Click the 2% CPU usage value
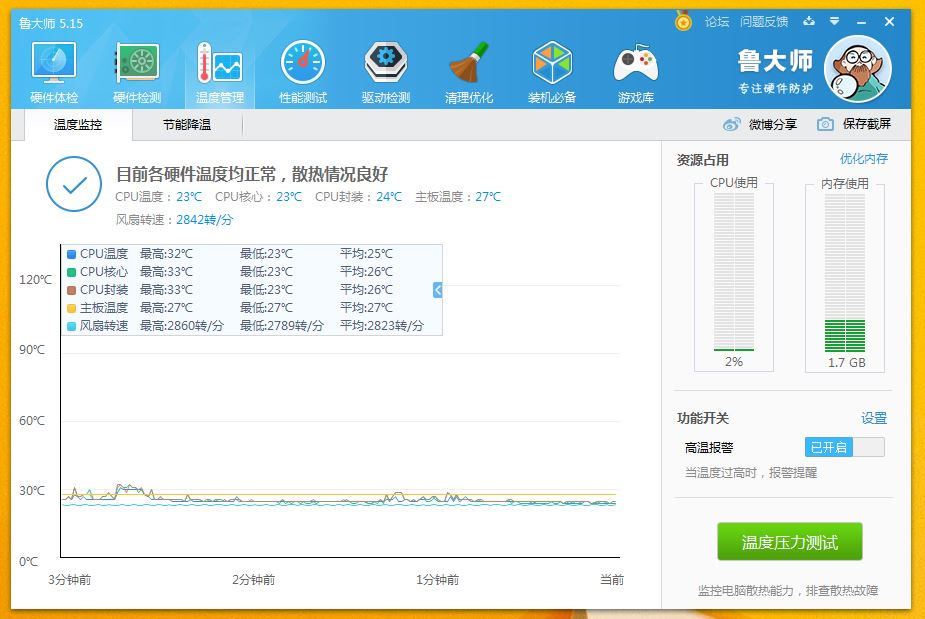The width and height of the screenshot is (925, 619). coord(734,362)
